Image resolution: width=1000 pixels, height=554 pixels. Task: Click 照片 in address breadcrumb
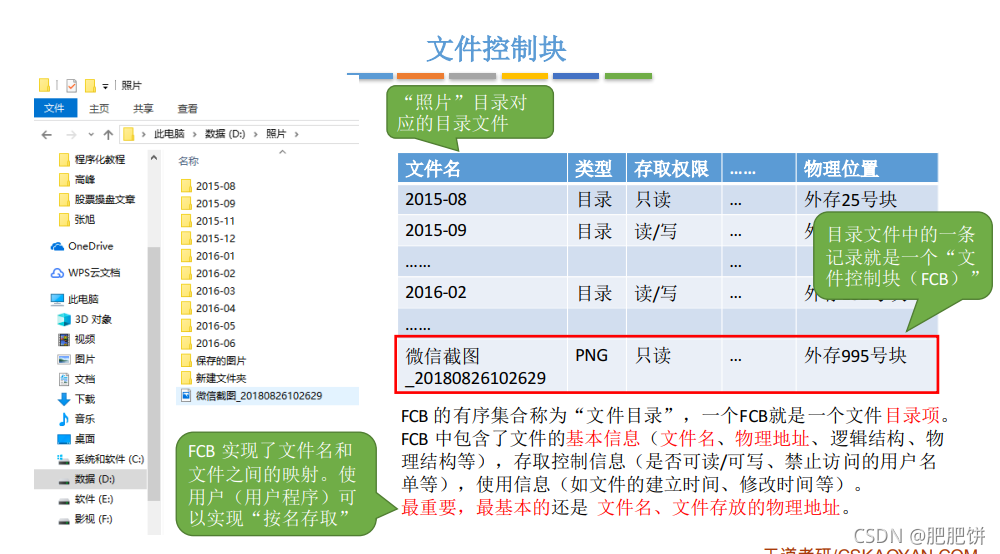(x=276, y=134)
